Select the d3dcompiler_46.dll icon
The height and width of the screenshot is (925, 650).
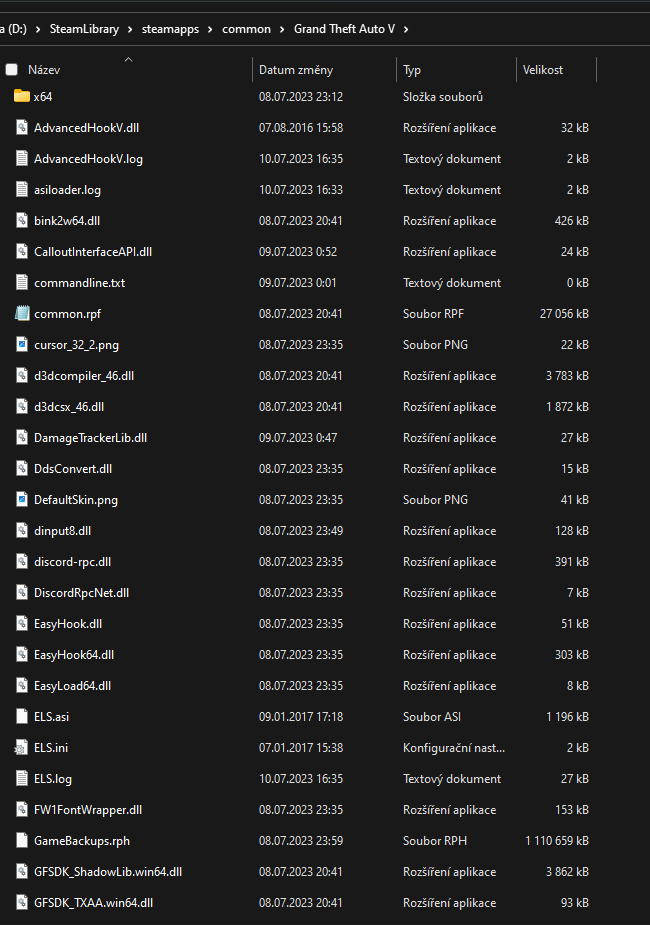[22, 375]
